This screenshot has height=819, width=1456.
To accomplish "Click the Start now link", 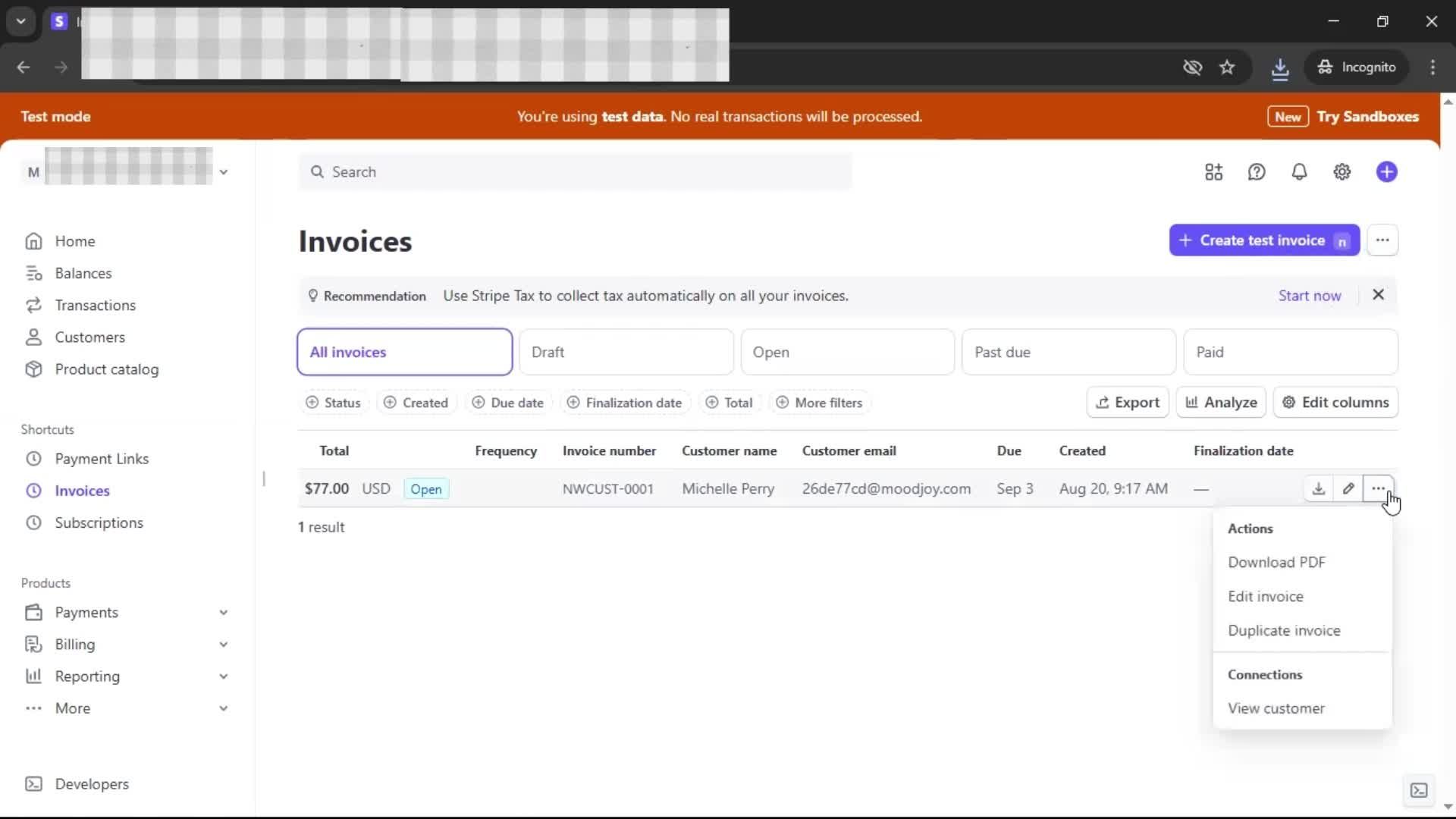I will point(1309,296).
